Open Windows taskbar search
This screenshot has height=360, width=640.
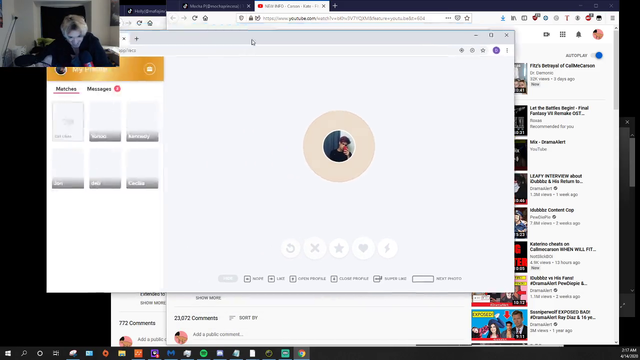point(24,353)
